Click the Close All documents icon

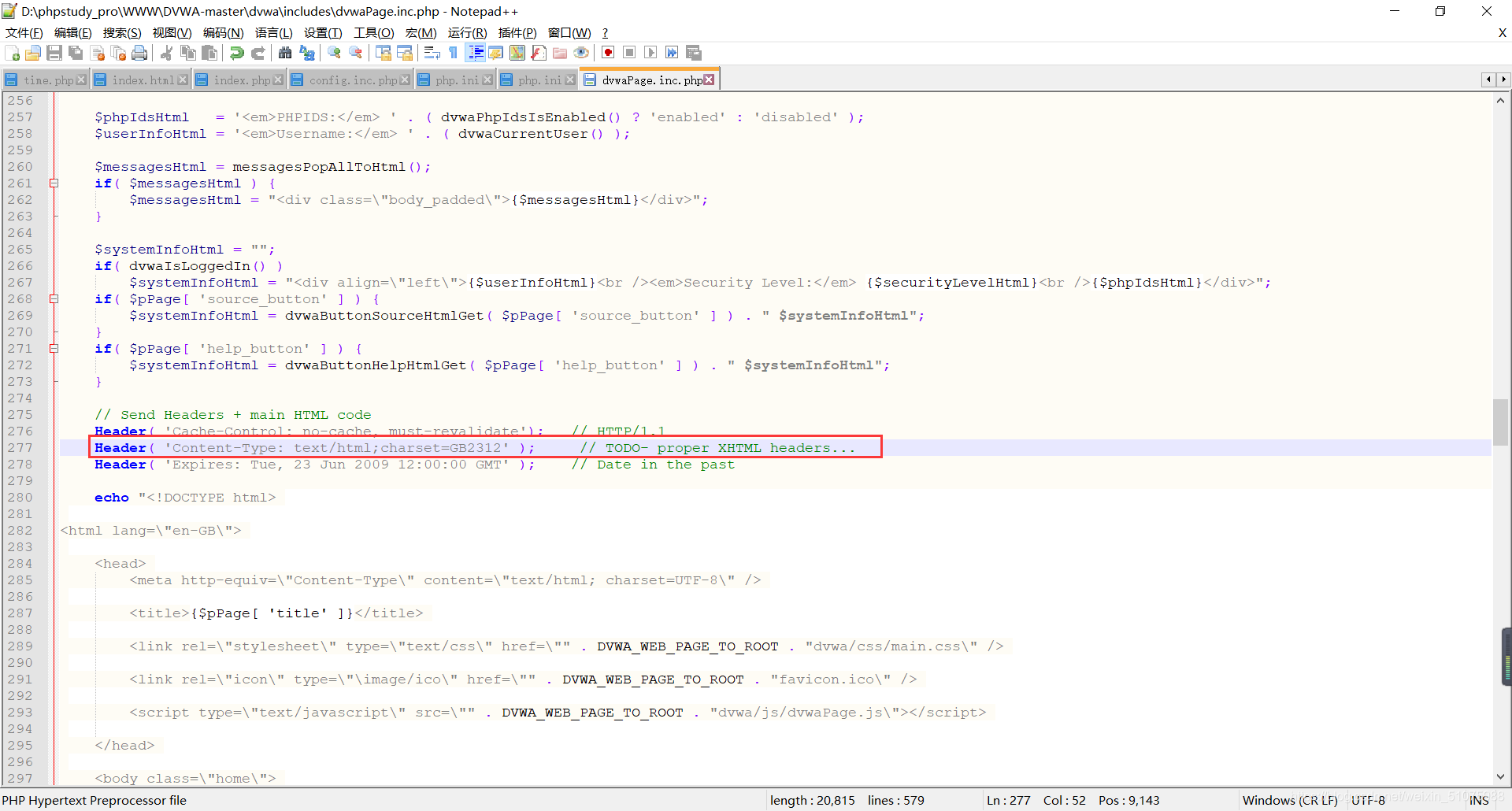click(x=118, y=53)
